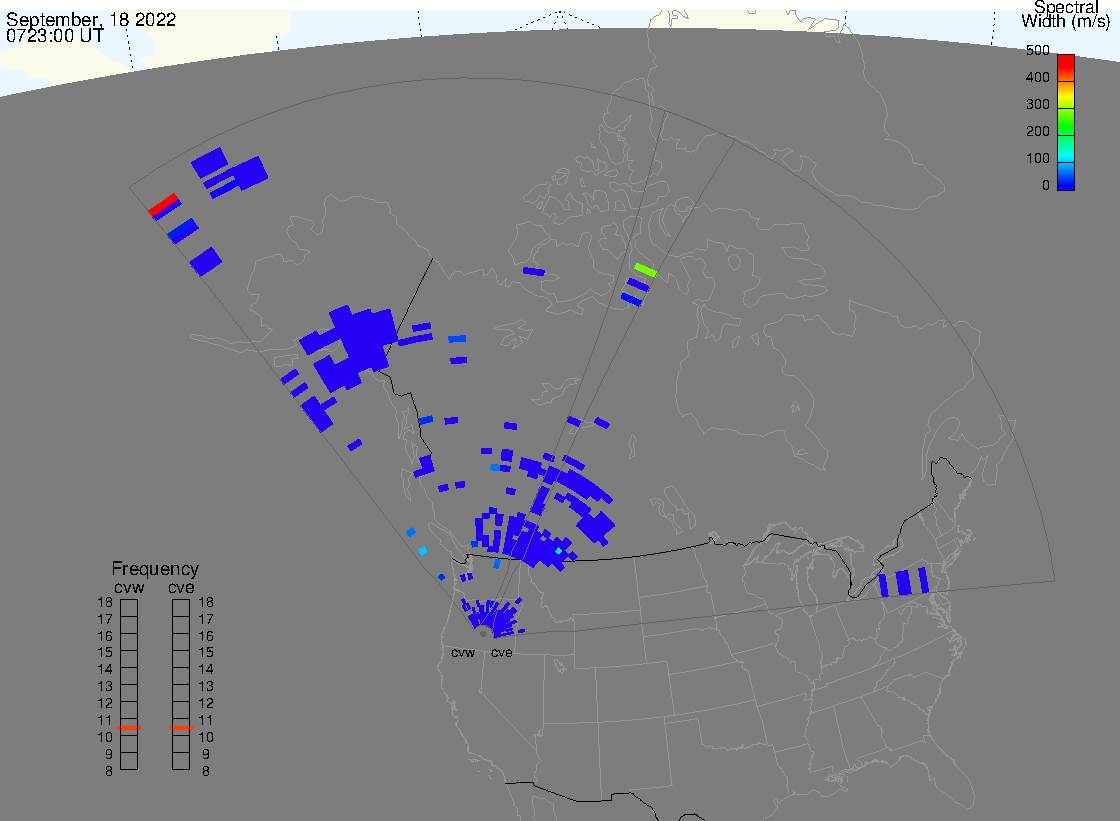Click the red high spectral width cell
Screen dimensions: 1120x821
coord(163,204)
